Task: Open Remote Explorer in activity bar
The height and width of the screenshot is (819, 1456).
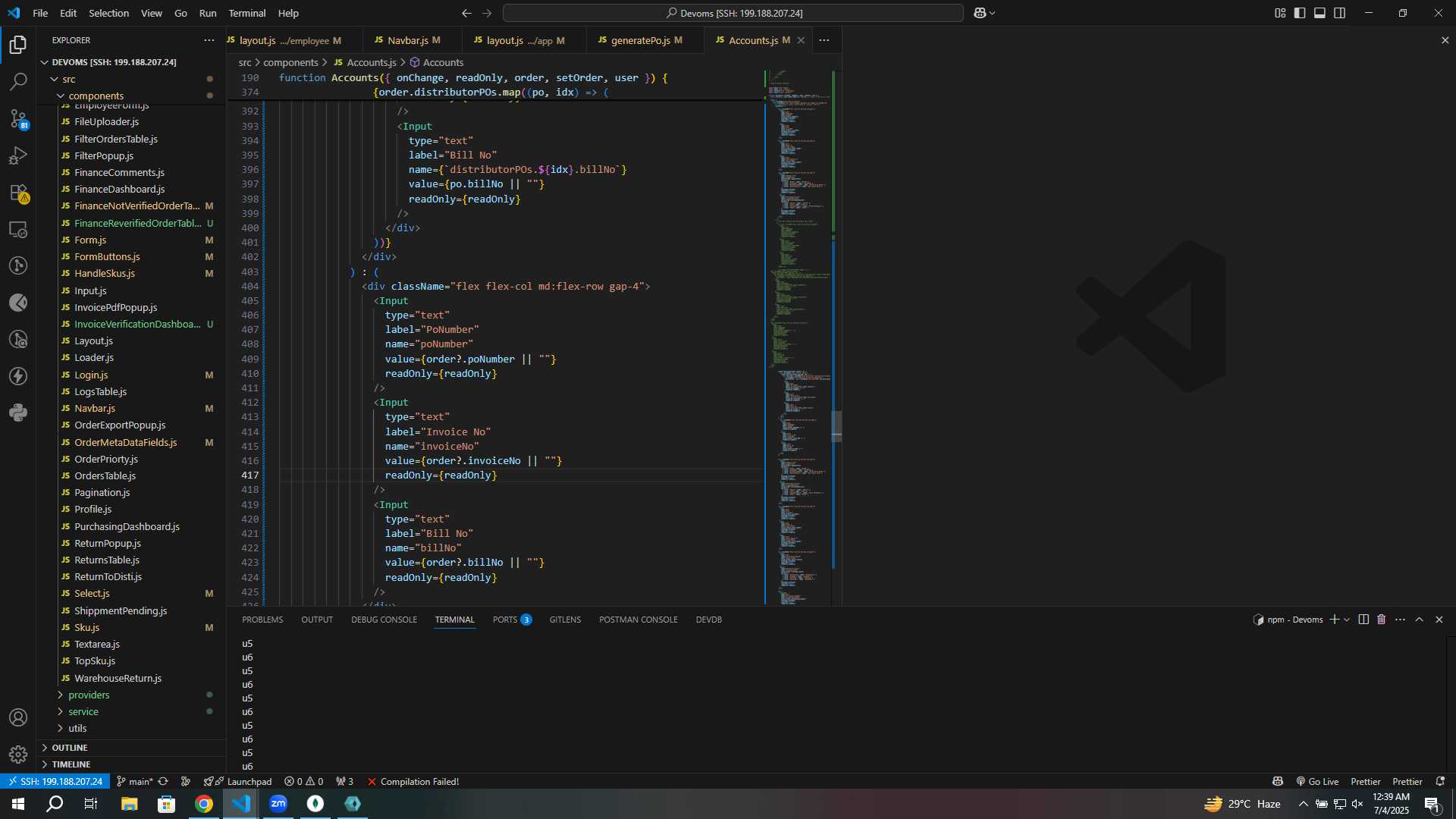Action: pyautogui.click(x=18, y=229)
